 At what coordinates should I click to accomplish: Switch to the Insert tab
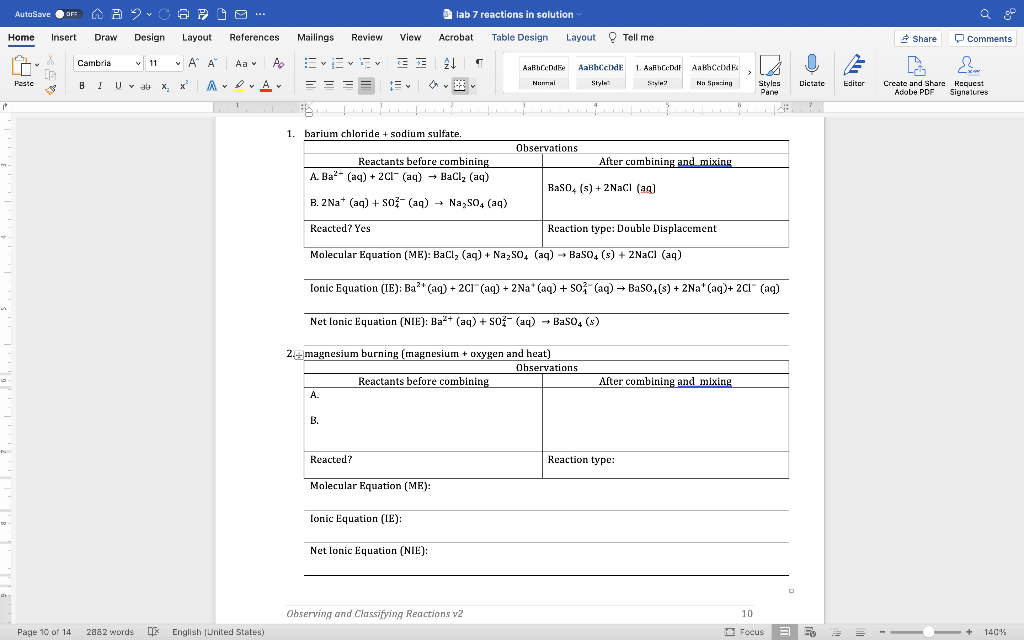63,37
